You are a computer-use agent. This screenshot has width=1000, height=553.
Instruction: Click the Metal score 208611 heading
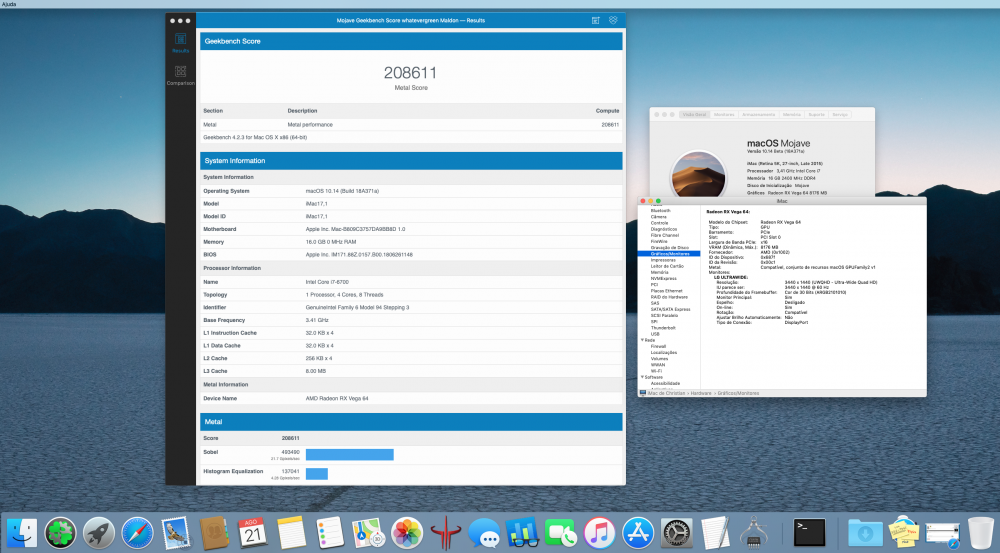coord(410,73)
